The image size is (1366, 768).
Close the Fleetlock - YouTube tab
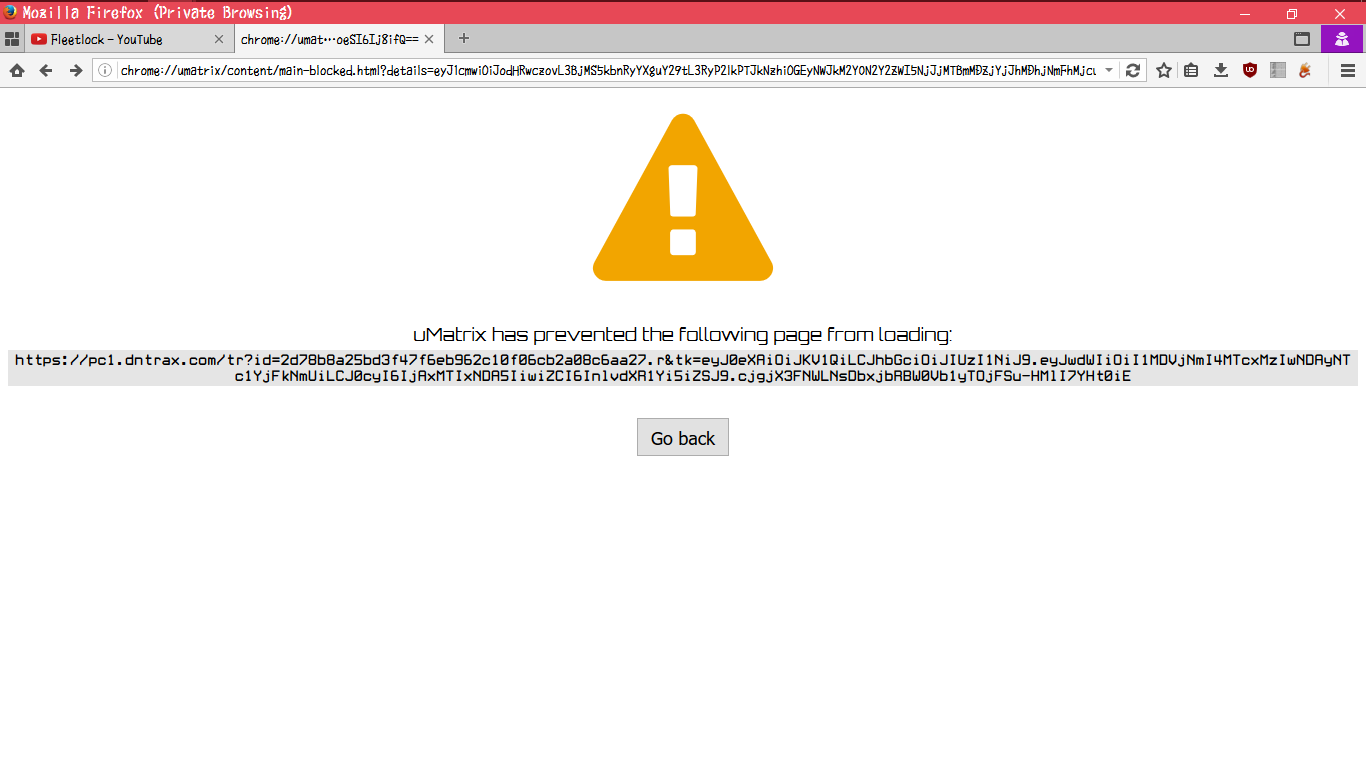click(219, 39)
